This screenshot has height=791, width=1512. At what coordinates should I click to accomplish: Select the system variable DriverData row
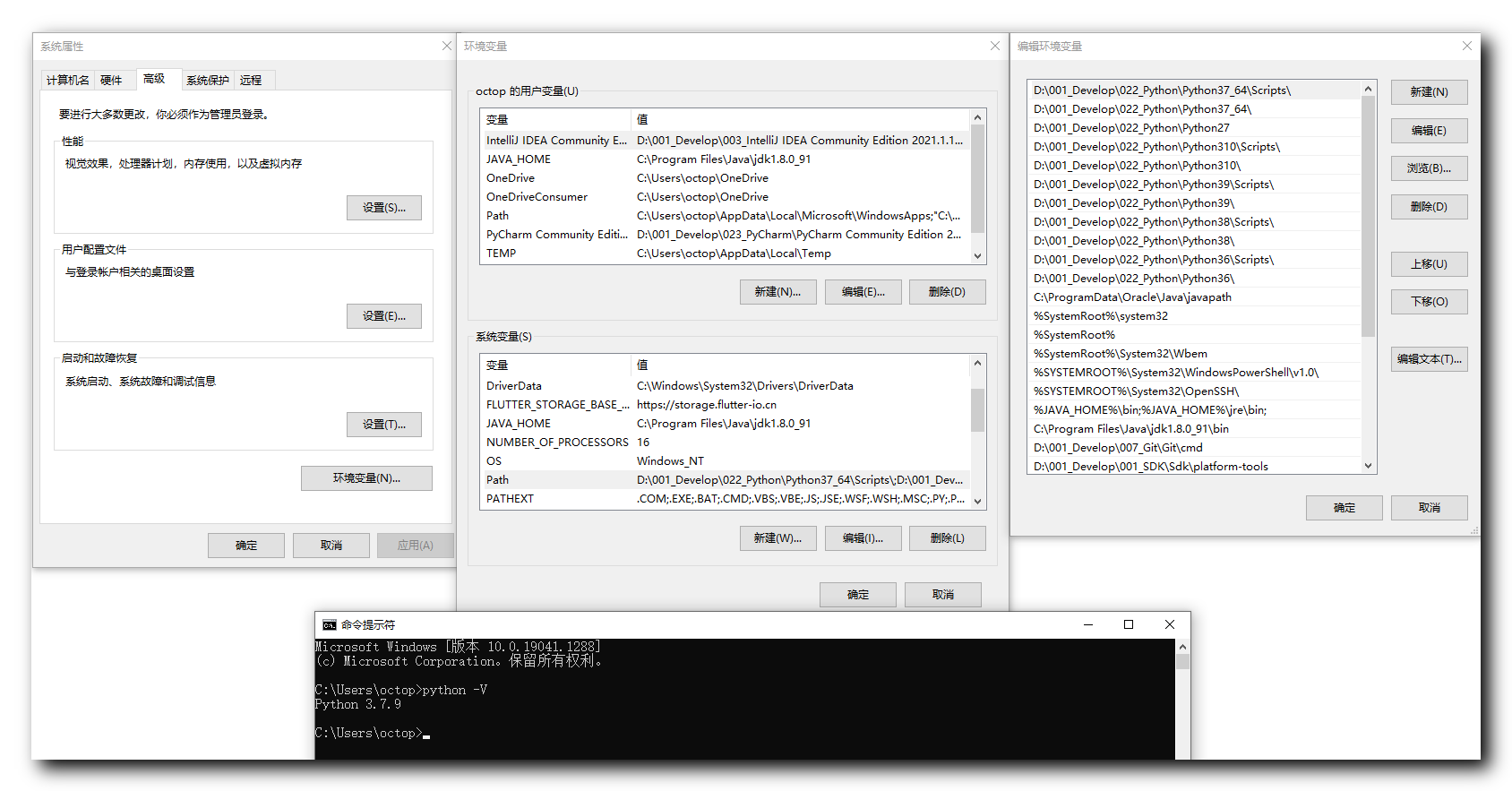(725, 386)
